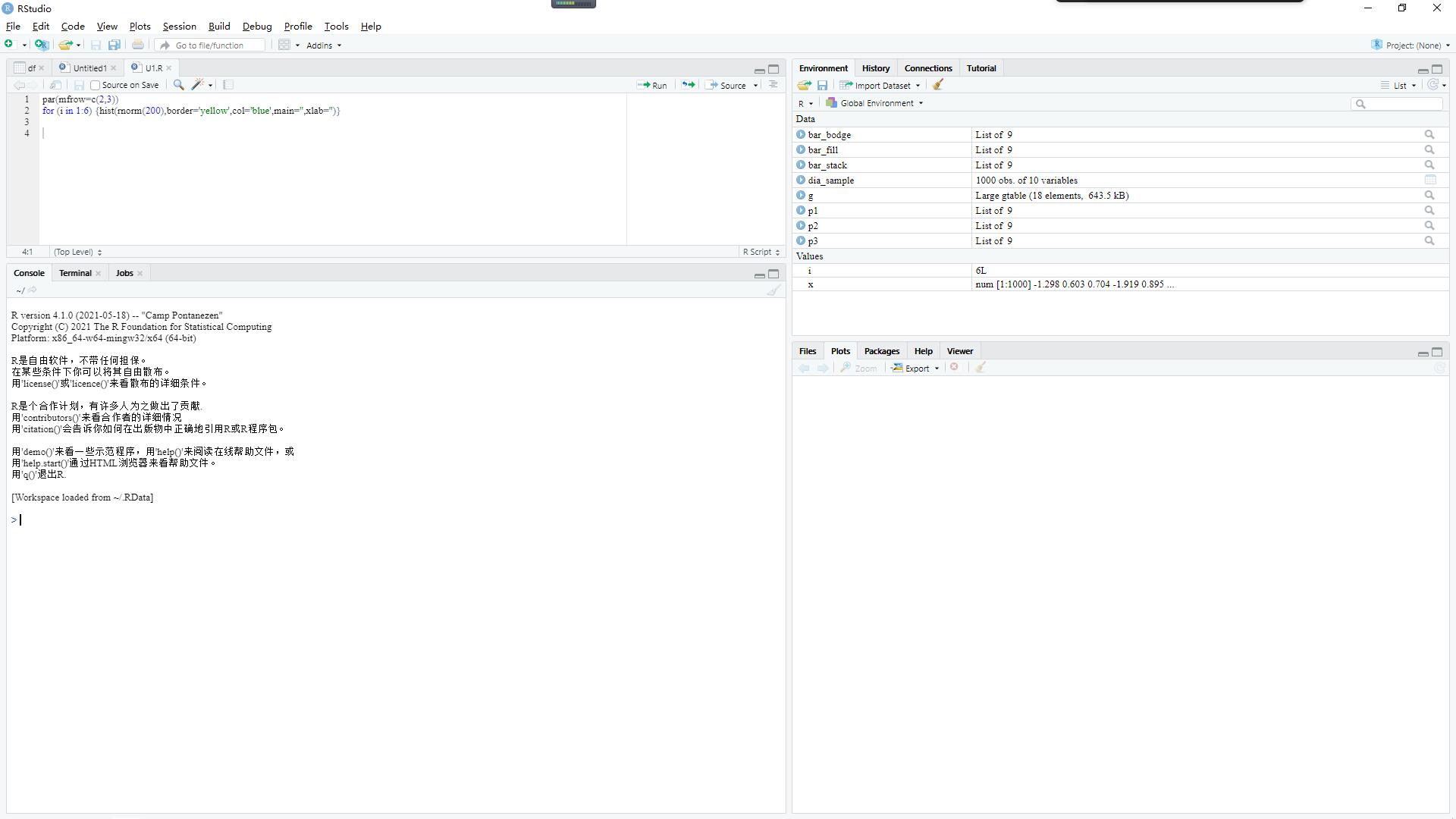Screen dimensions: 1456x819
Task: Click the Load workspace icon in Environment pane
Action: coord(805,85)
